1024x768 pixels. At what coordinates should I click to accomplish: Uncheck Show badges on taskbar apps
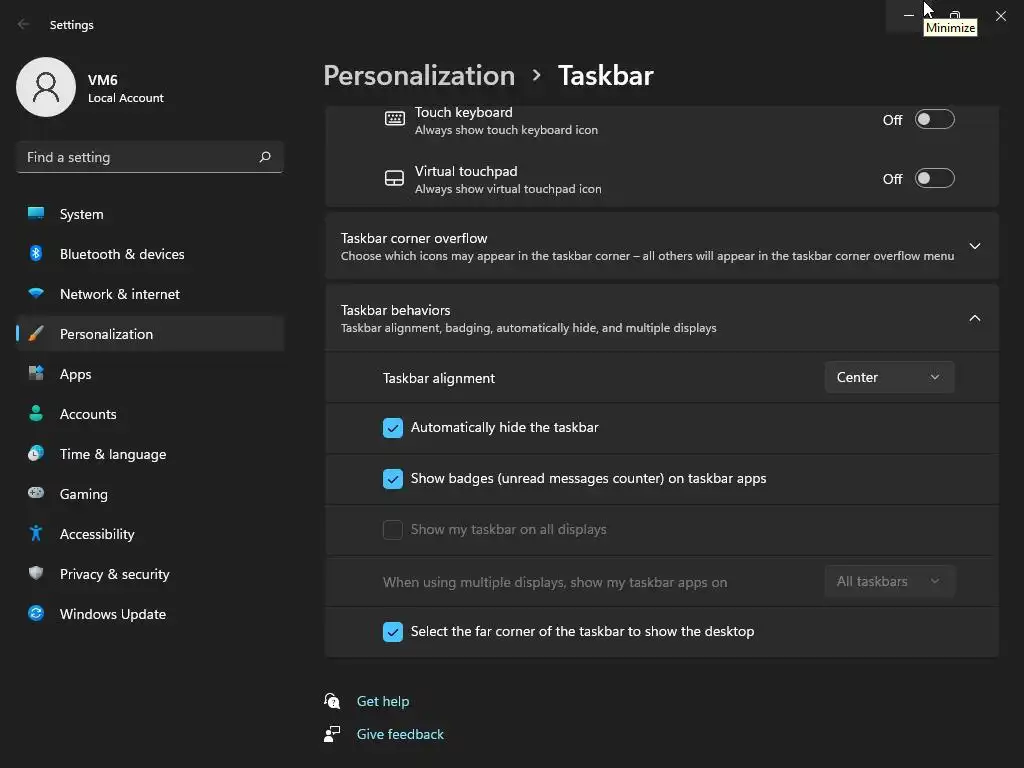393,479
